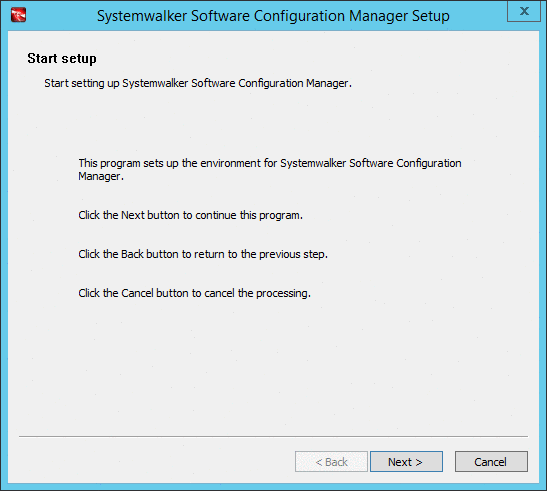
Task: Select 'Click the Back button to return' line
Action: click(x=203, y=254)
